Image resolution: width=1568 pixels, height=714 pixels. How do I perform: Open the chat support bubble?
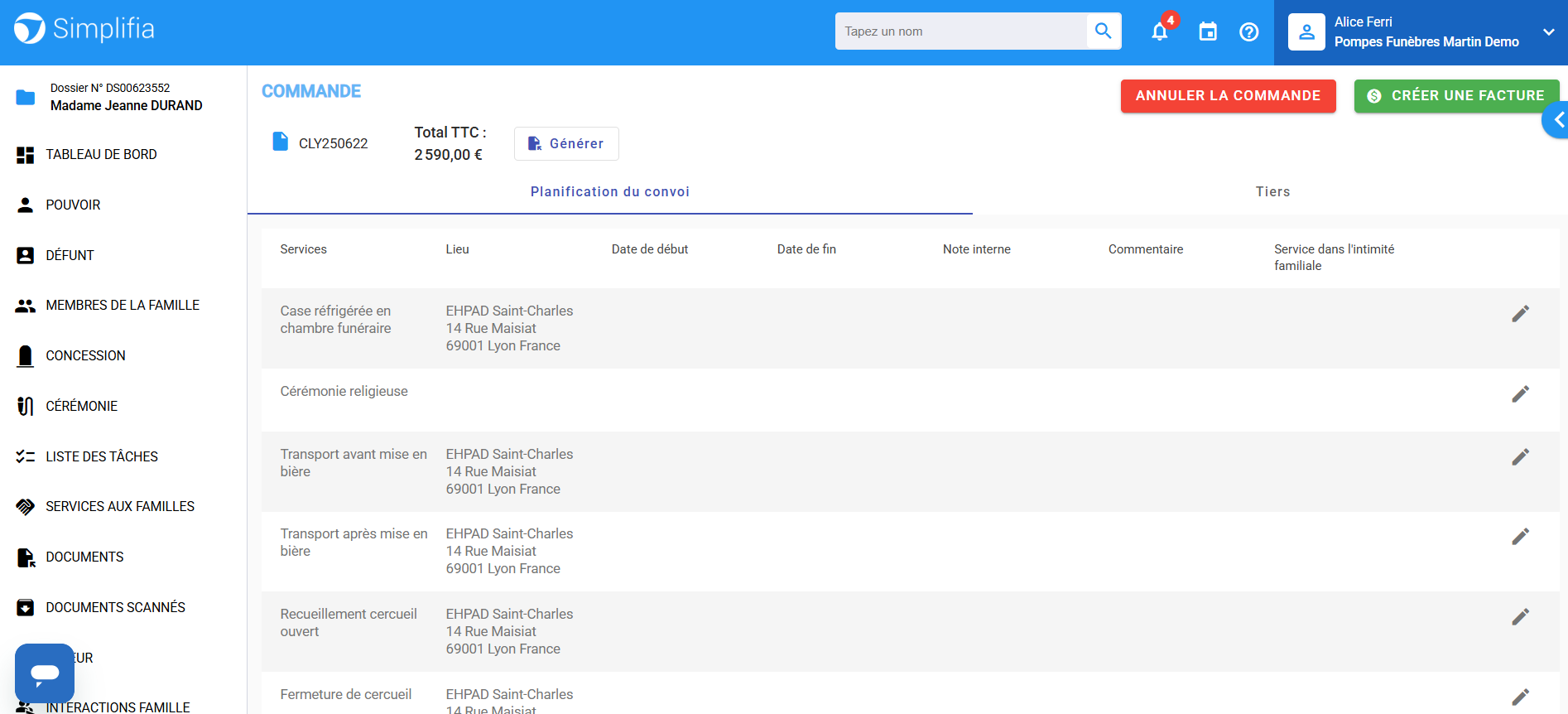click(x=45, y=673)
